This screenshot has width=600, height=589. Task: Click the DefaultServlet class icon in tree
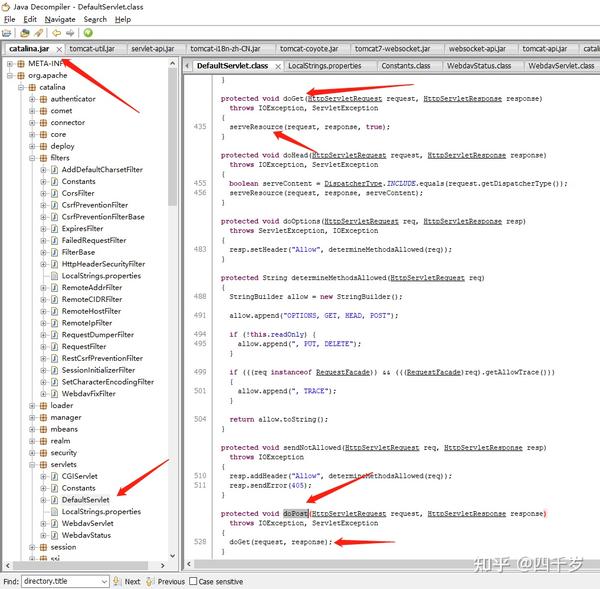click(x=54, y=500)
